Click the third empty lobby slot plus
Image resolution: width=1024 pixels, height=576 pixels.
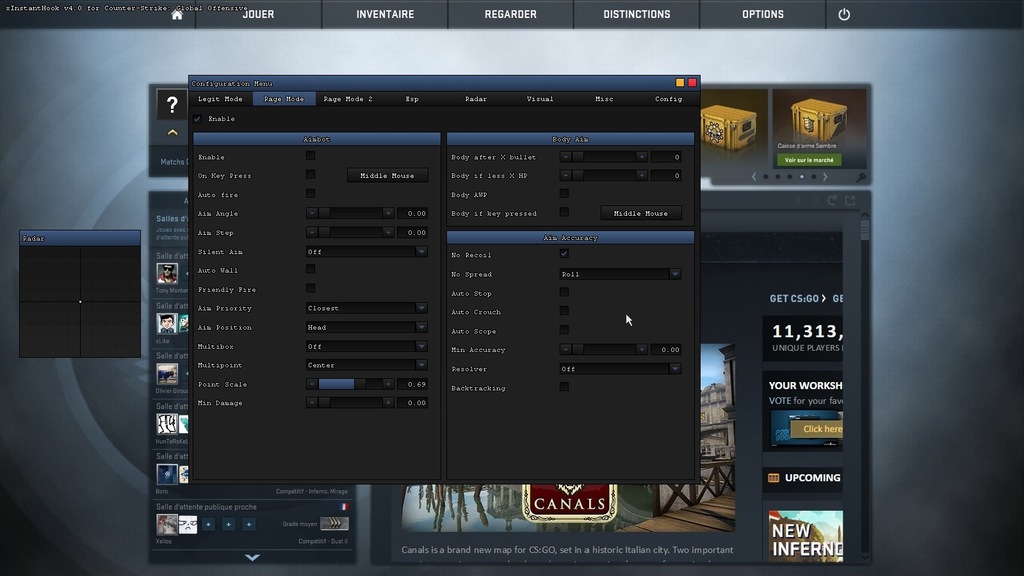(249, 524)
